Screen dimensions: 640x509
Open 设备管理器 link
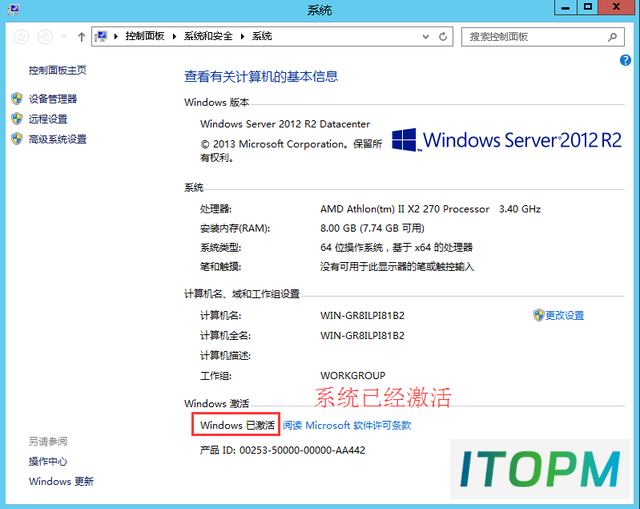(x=53, y=99)
